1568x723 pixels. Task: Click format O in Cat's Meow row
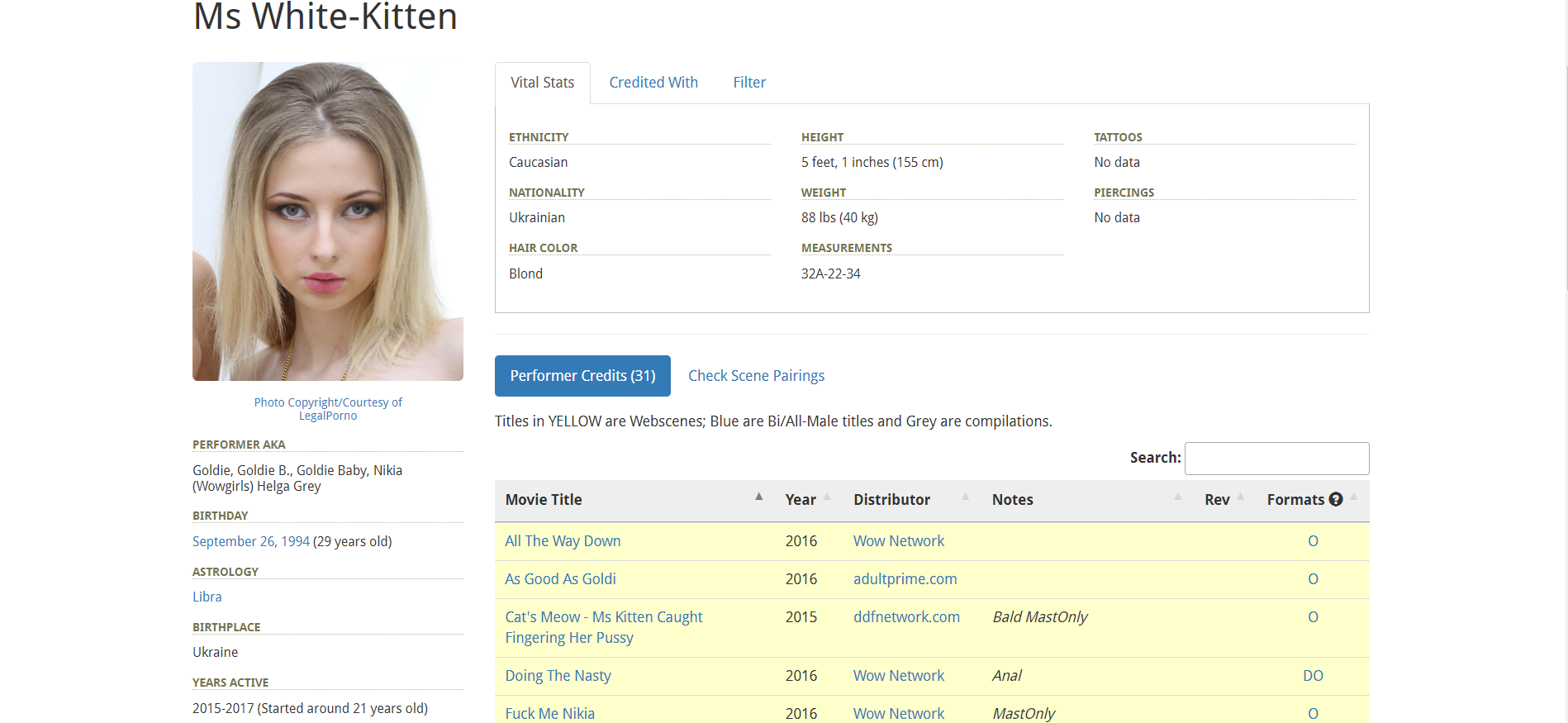1313,617
